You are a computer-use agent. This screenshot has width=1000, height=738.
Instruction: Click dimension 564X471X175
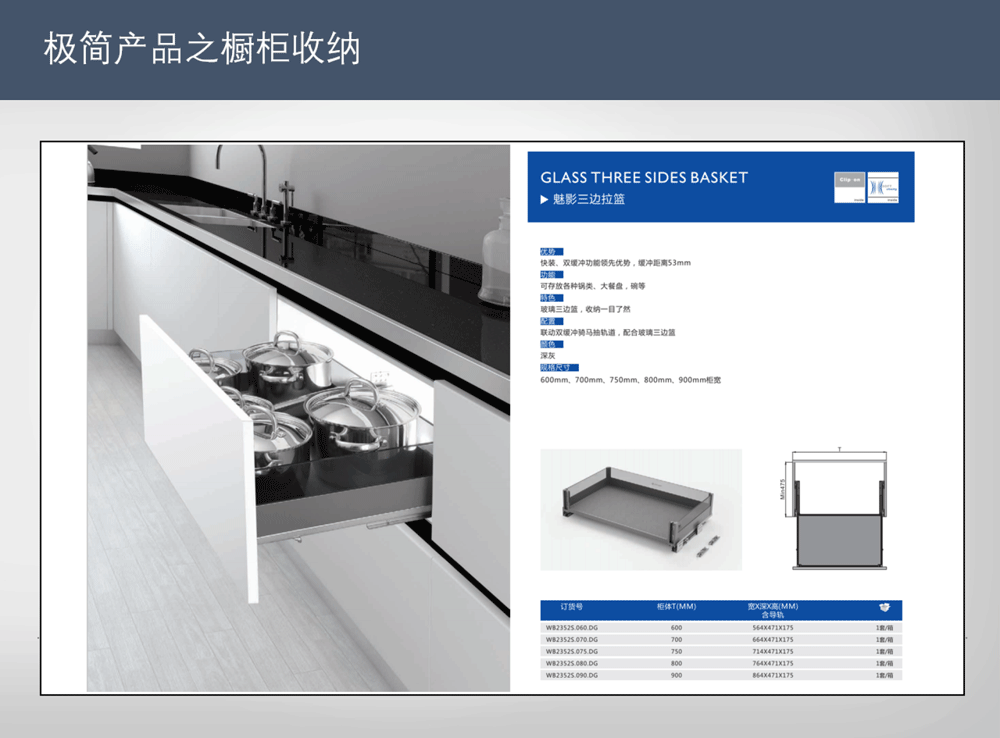[772, 628]
